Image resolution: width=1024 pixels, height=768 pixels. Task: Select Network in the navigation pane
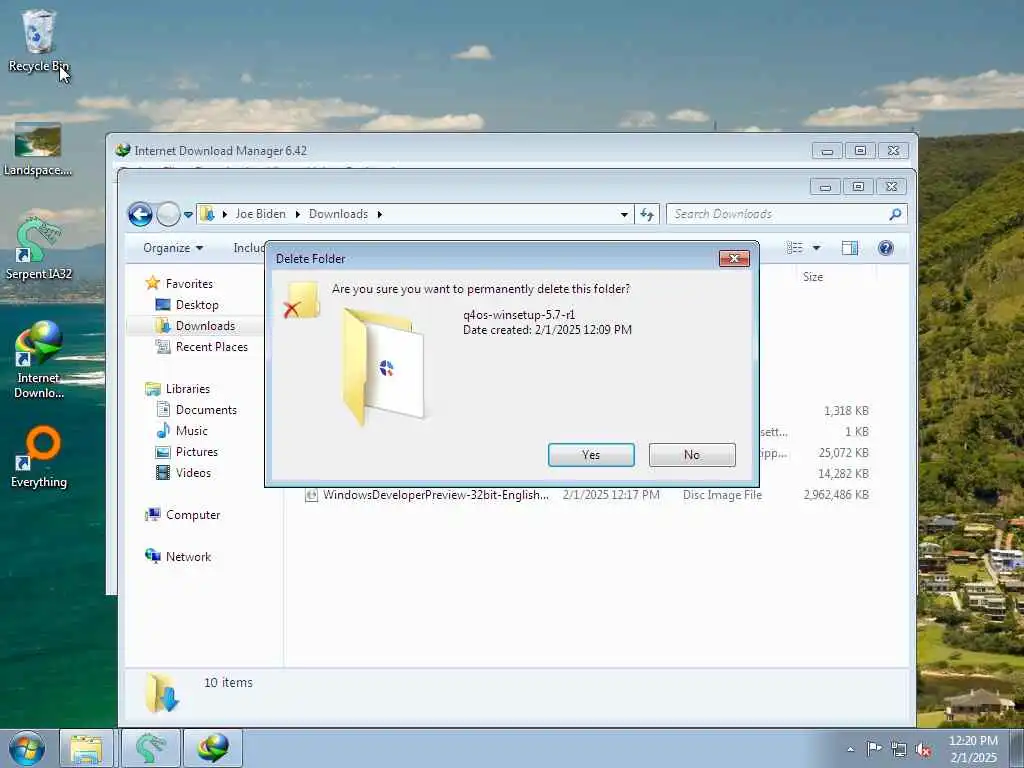click(188, 557)
